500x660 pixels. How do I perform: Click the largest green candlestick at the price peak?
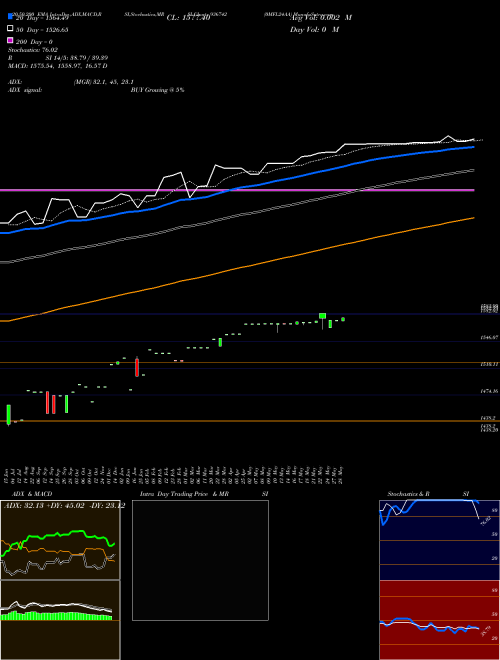point(322,316)
